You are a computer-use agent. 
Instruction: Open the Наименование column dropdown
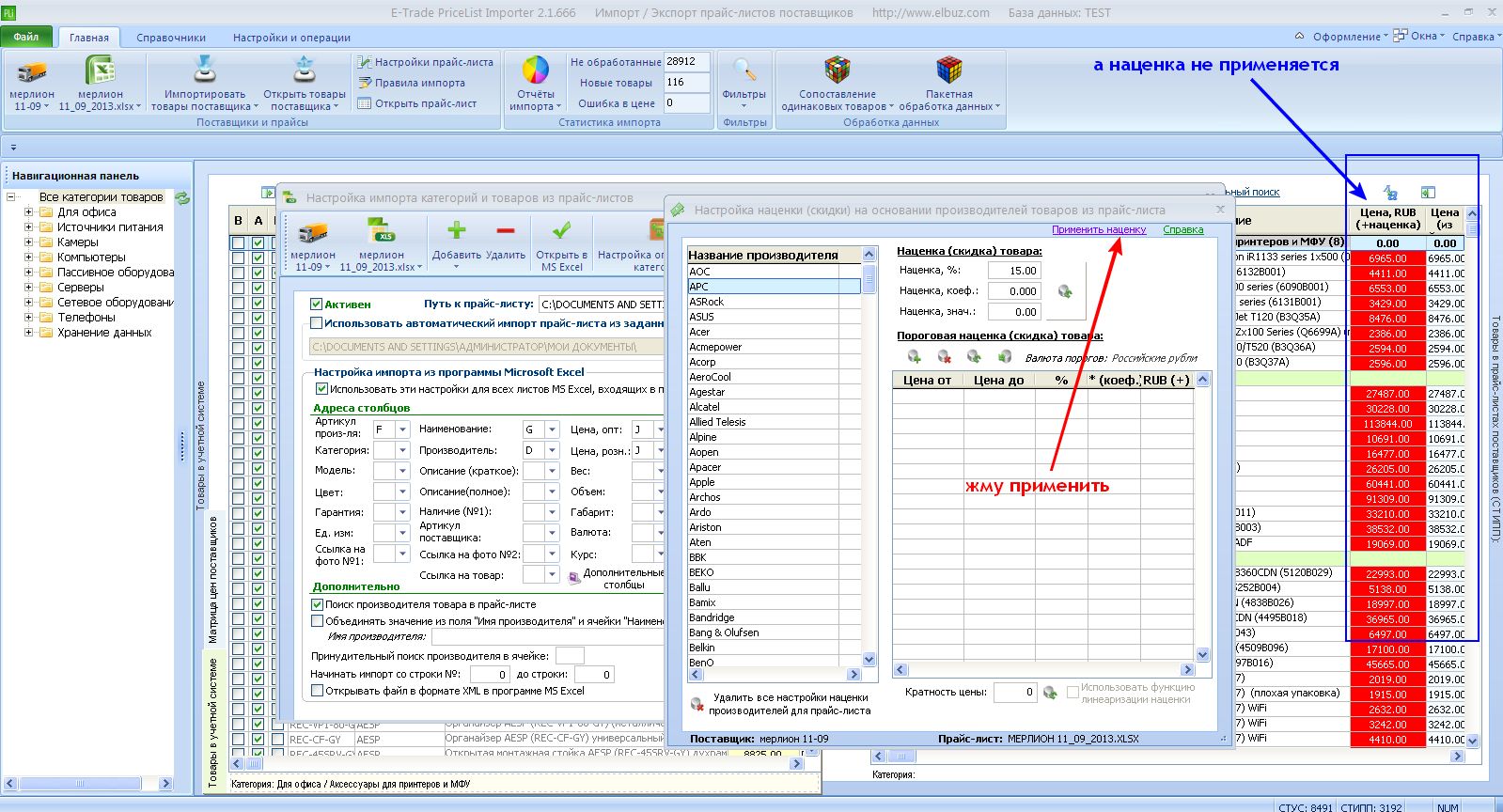point(552,429)
